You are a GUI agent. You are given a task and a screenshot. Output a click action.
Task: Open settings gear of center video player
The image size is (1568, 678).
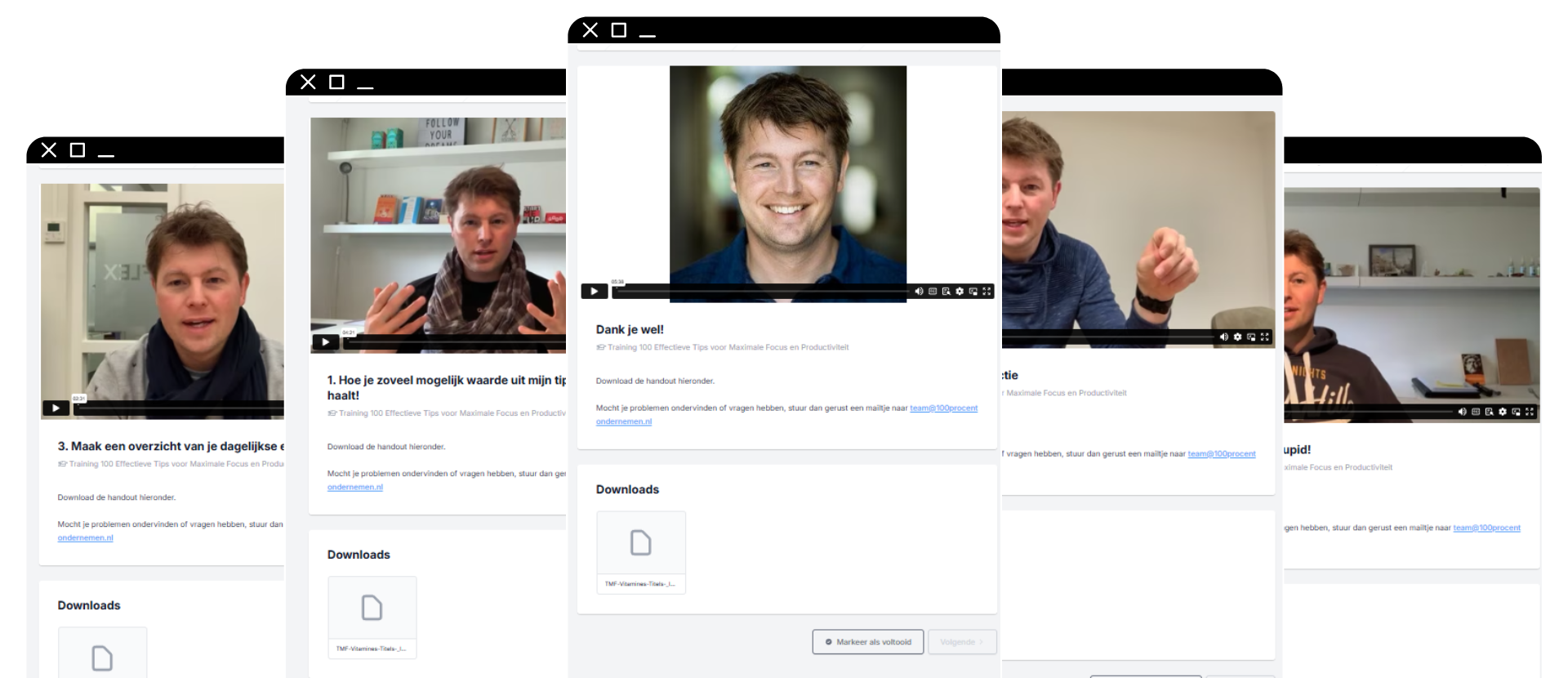click(x=960, y=292)
